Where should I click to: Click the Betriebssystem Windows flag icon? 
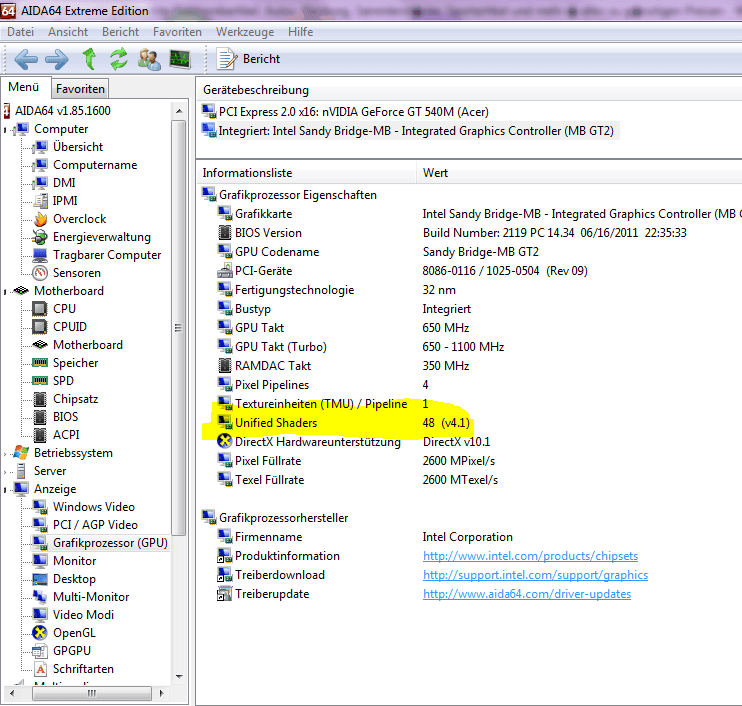(21, 453)
